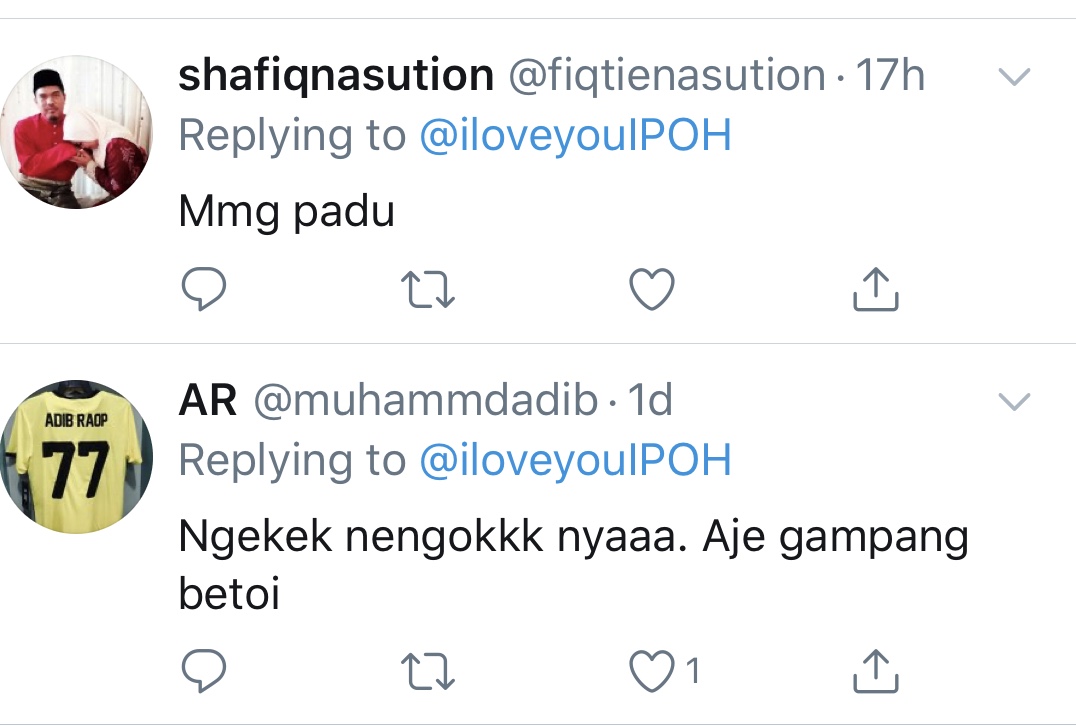
Task: Open the @fiqtienasution handle
Action: pyautogui.click(x=667, y=77)
